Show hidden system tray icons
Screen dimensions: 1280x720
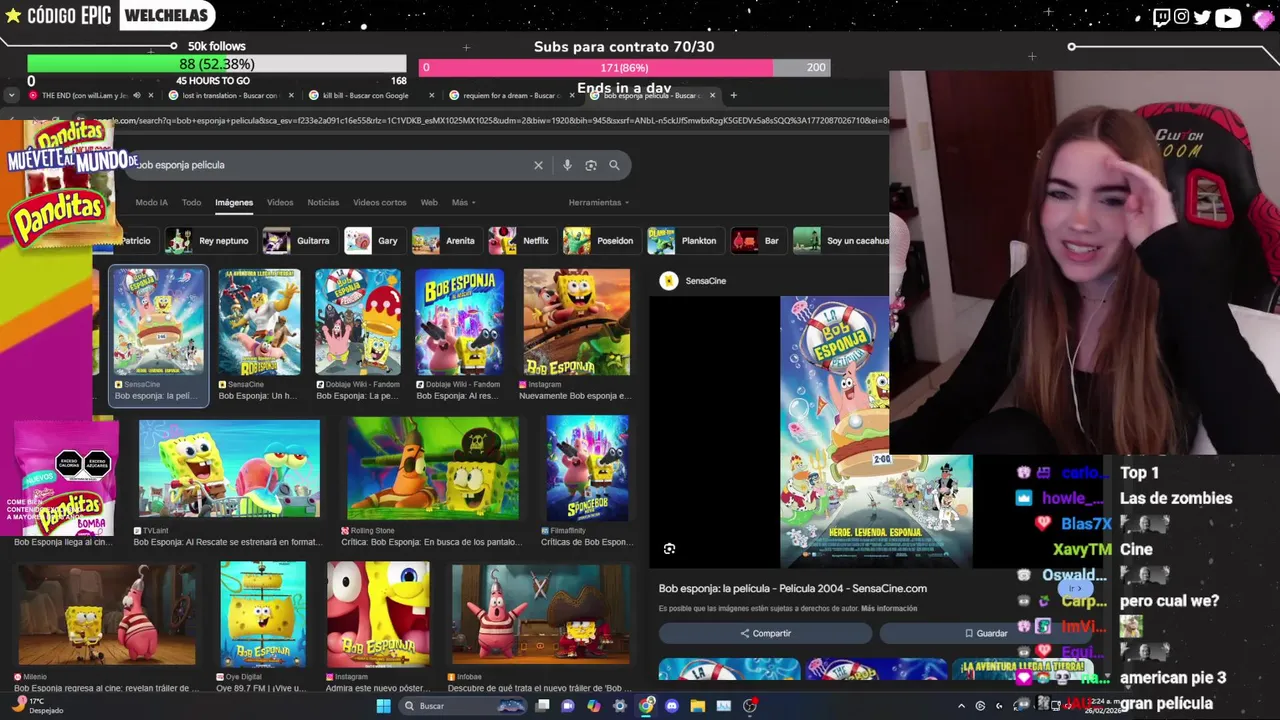[x=961, y=706]
